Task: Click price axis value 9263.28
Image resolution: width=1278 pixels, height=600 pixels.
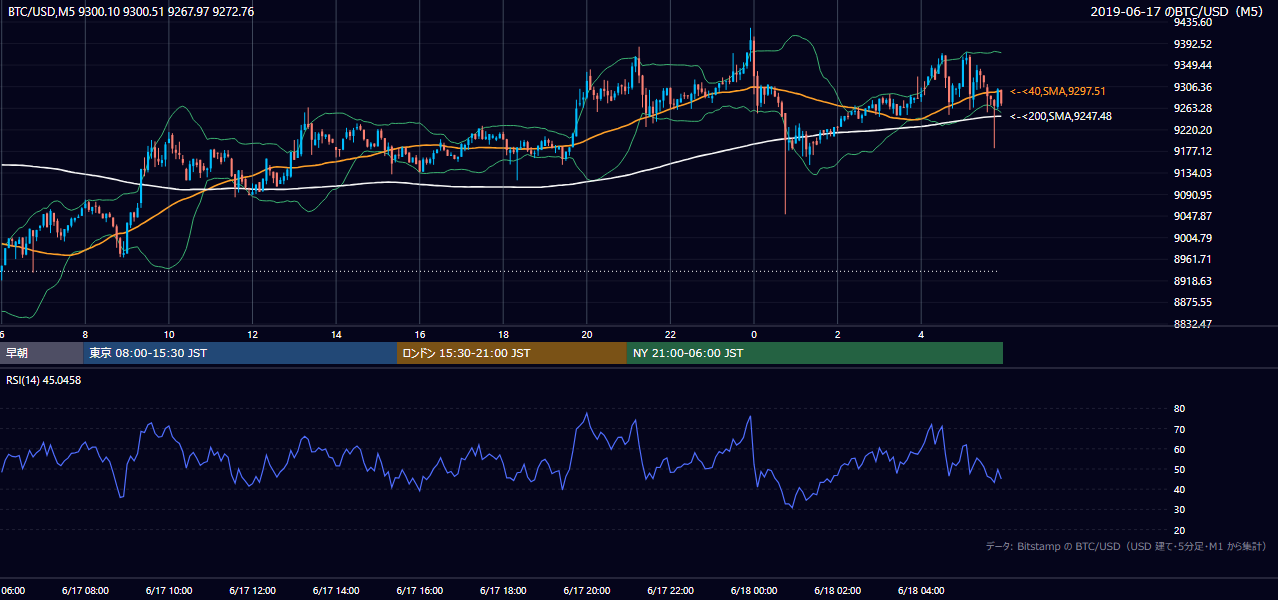Action: tap(1193, 108)
